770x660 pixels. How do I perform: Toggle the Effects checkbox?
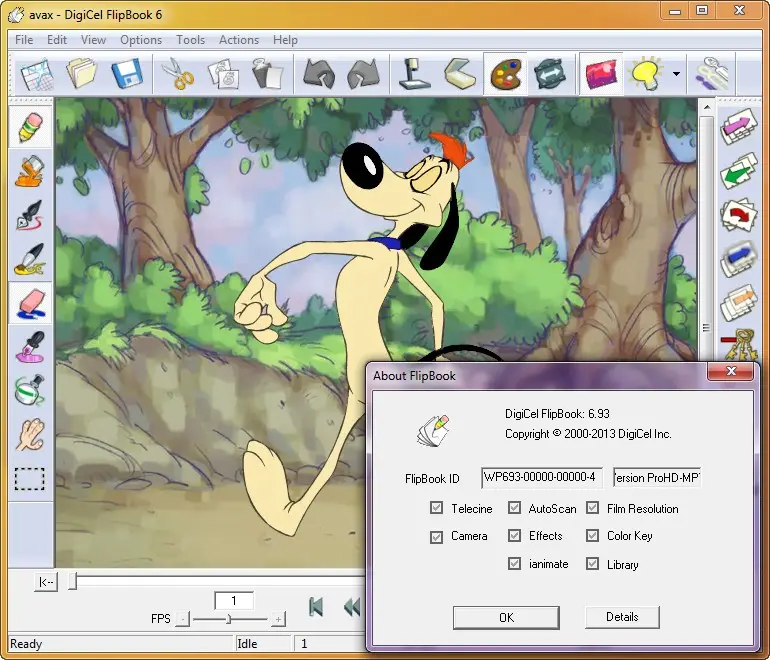point(514,535)
